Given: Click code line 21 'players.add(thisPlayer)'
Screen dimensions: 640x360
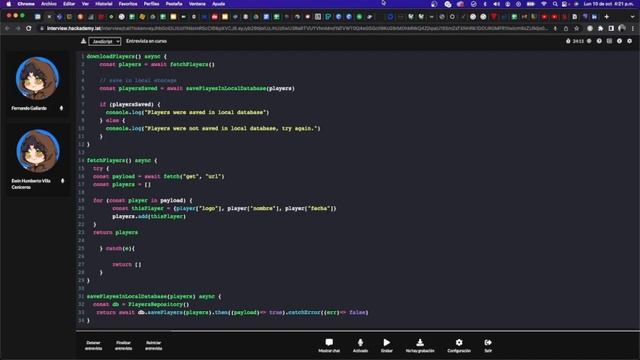Looking at the screenshot, I should coord(149,216).
